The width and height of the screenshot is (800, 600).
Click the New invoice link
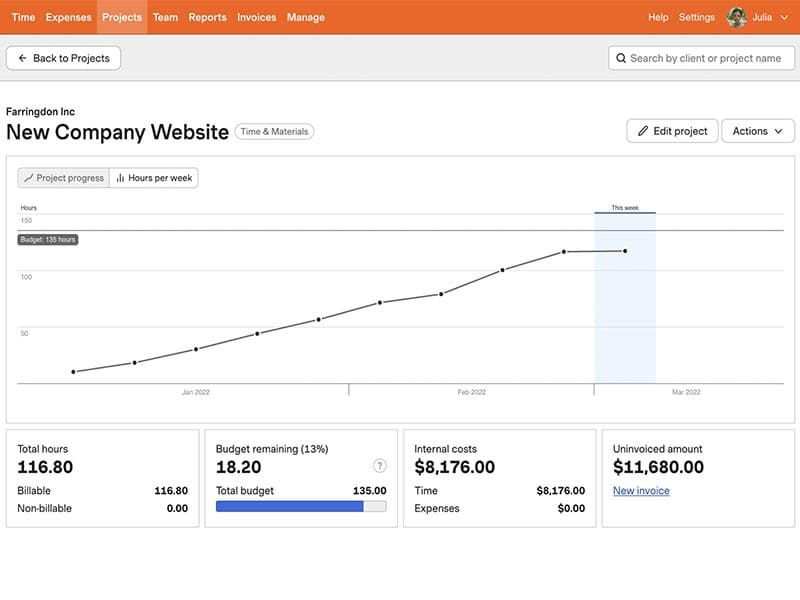point(641,491)
